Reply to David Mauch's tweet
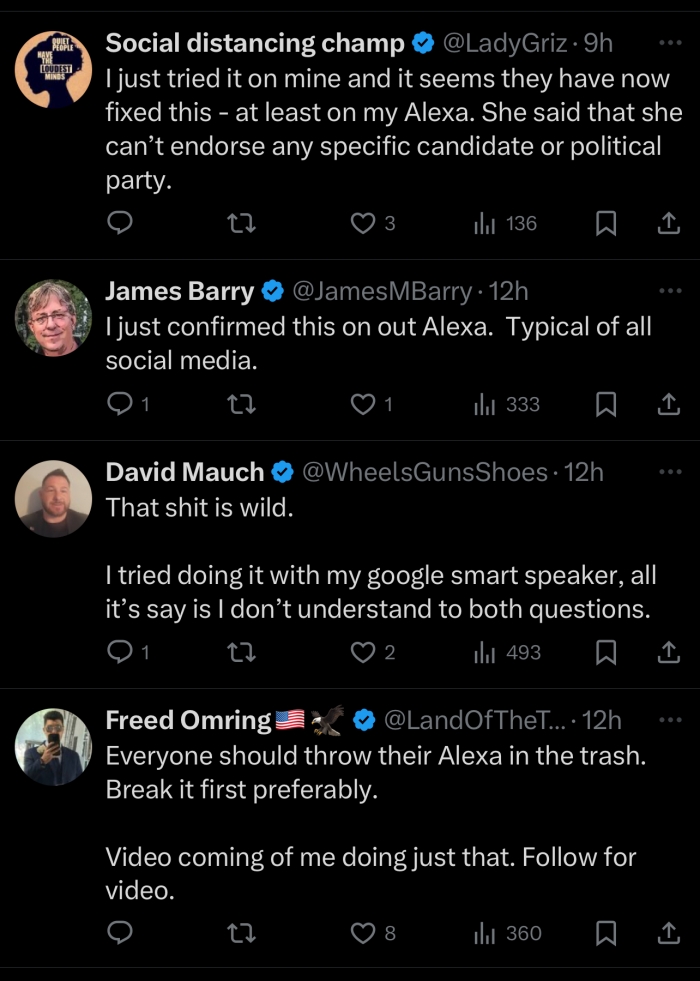Image resolution: width=700 pixels, height=981 pixels. (119, 653)
